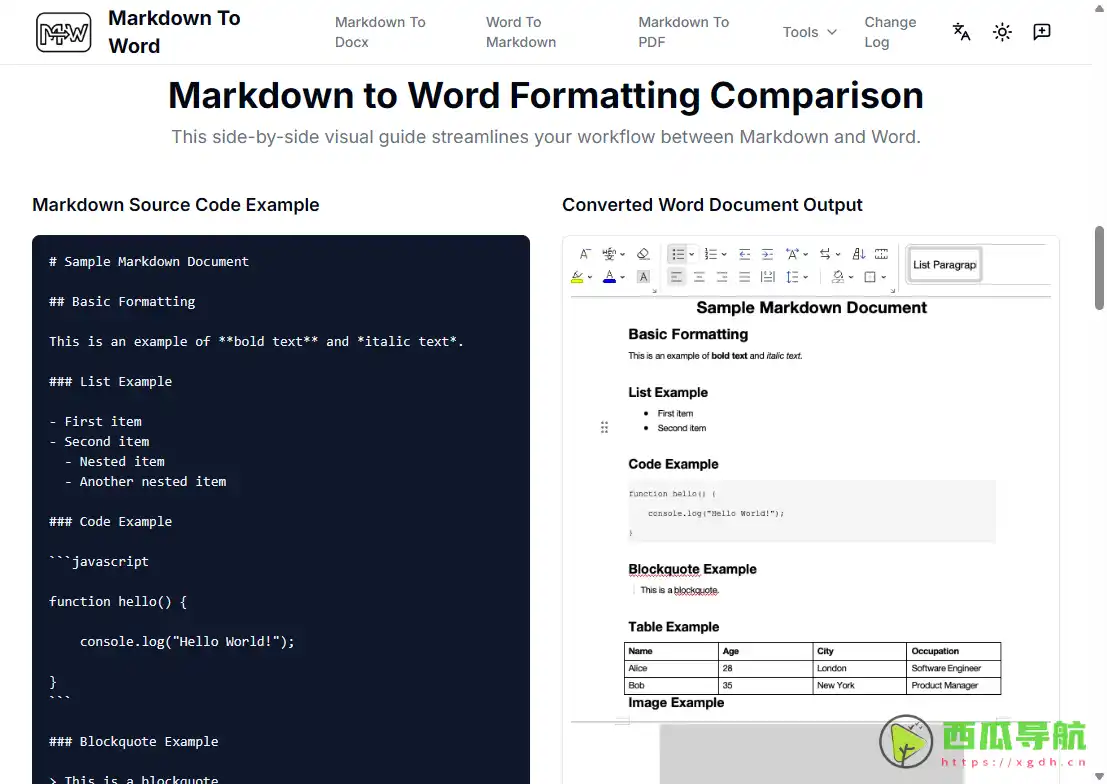Click the 'Occupation' table header cell
Screen dimensions: 1107x784
pos(953,651)
